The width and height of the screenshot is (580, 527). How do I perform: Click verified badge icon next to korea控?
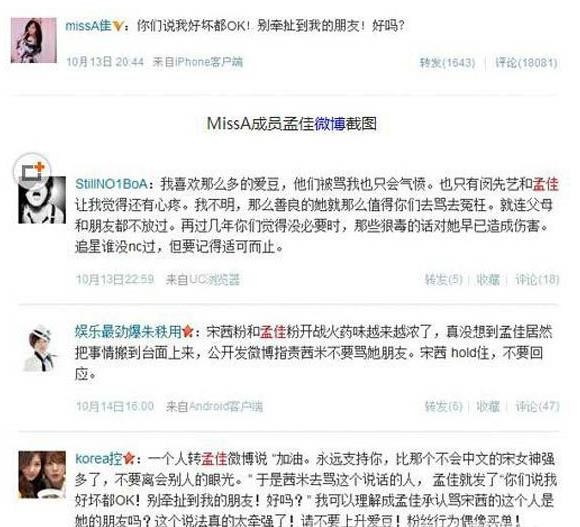(x=129, y=459)
